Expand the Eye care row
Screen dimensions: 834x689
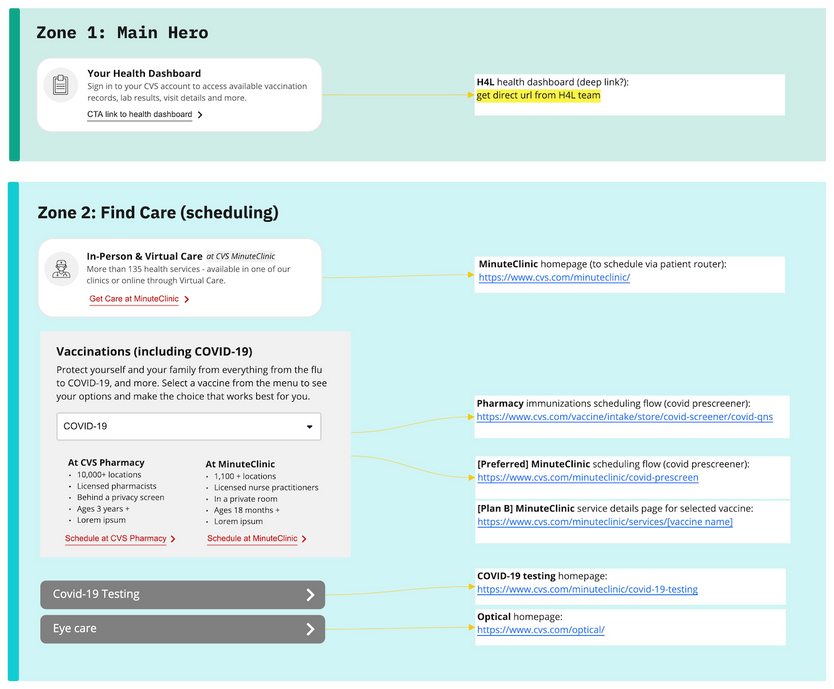tap(182, 629)
